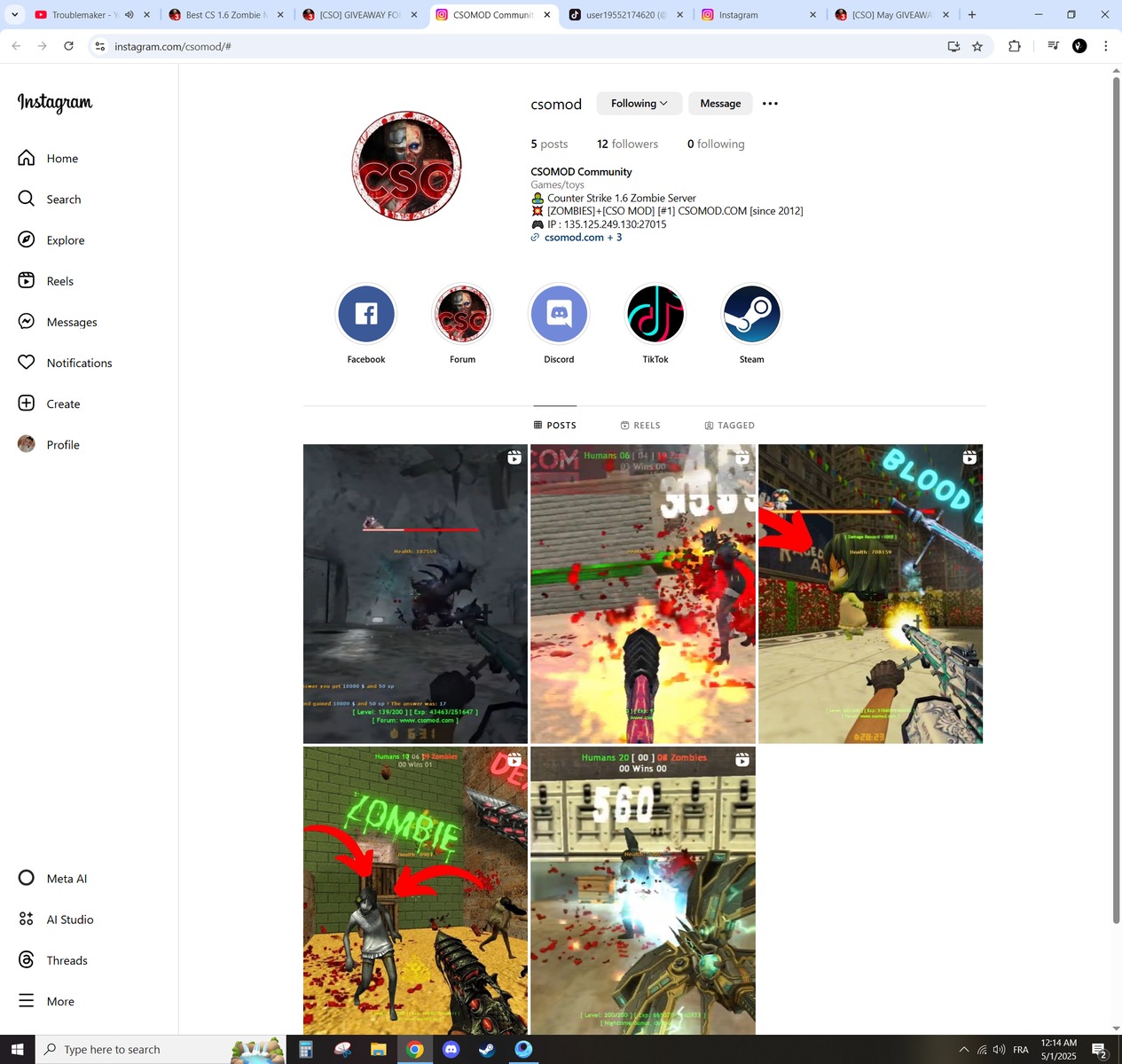The image size is (1122, 1064).
Task: Mute the Troublemaker tab audio
Action: point(129,15)
